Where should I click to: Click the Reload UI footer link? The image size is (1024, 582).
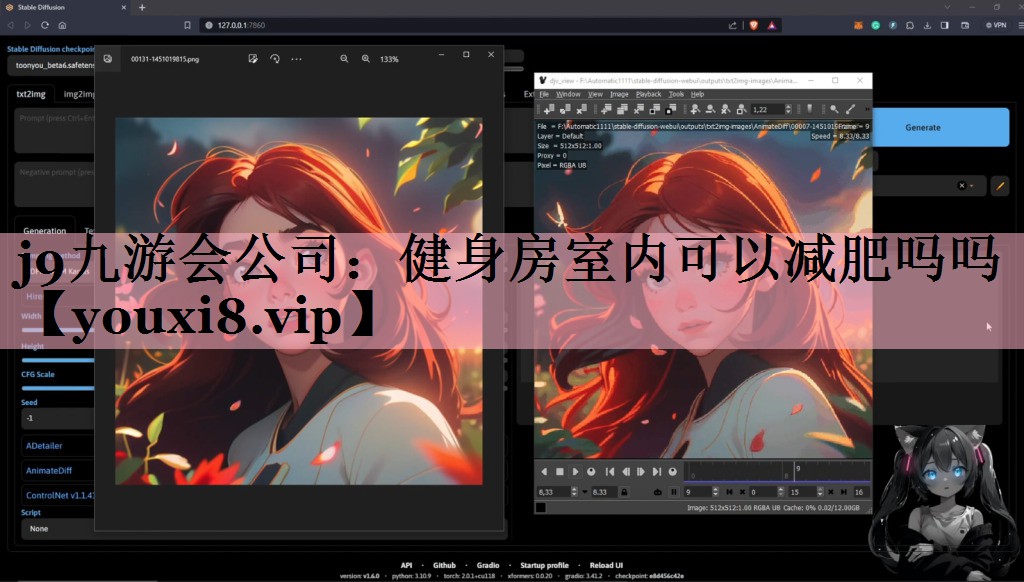tap(606, 565)
